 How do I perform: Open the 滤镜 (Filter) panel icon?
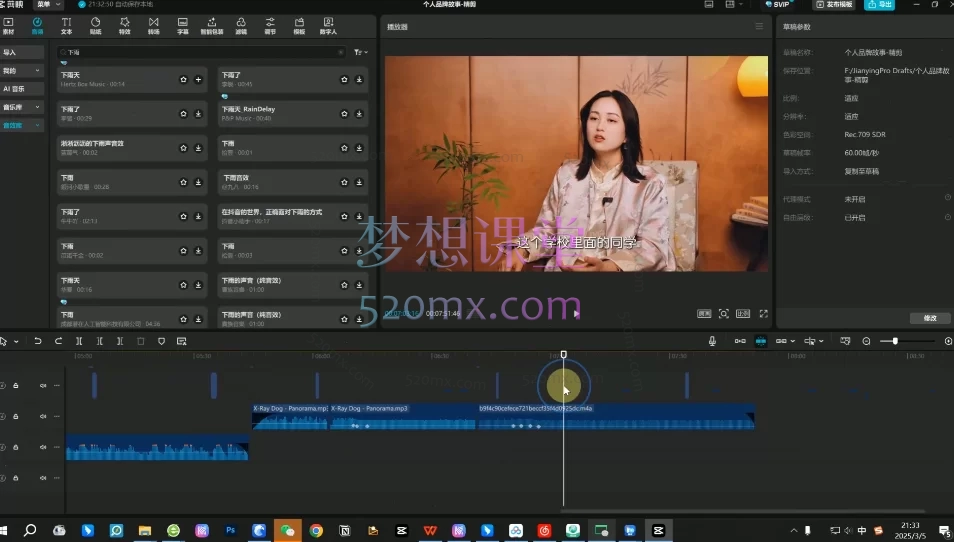coord(241,25)
